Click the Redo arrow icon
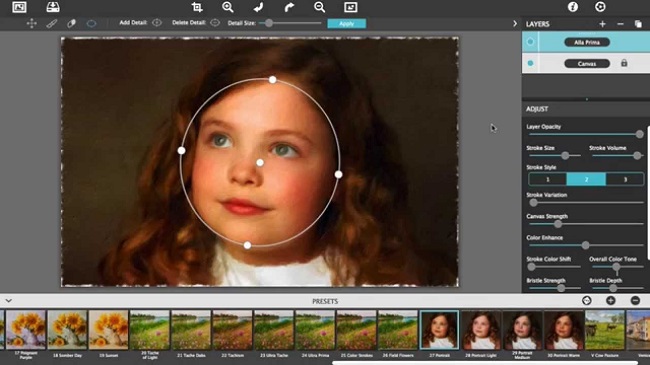Image resolution: width=650 pixels, height=365 pixels. (x=289, y=7)
